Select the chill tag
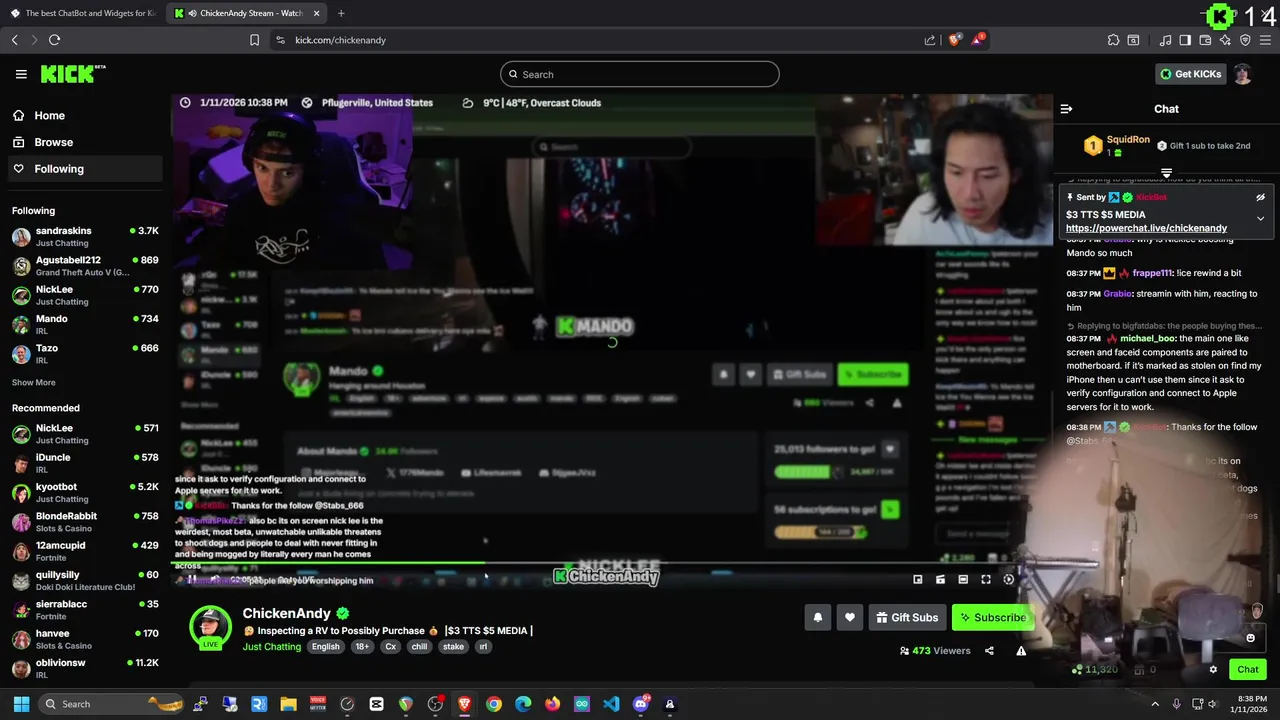 coord(419,647)
